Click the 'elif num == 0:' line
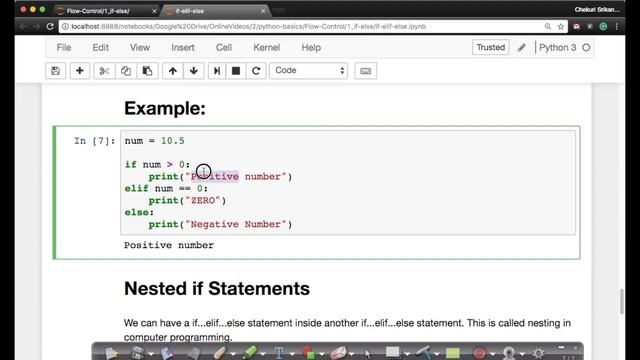The width and height of the screenshot is (640, 360). (x=166, y=189)
